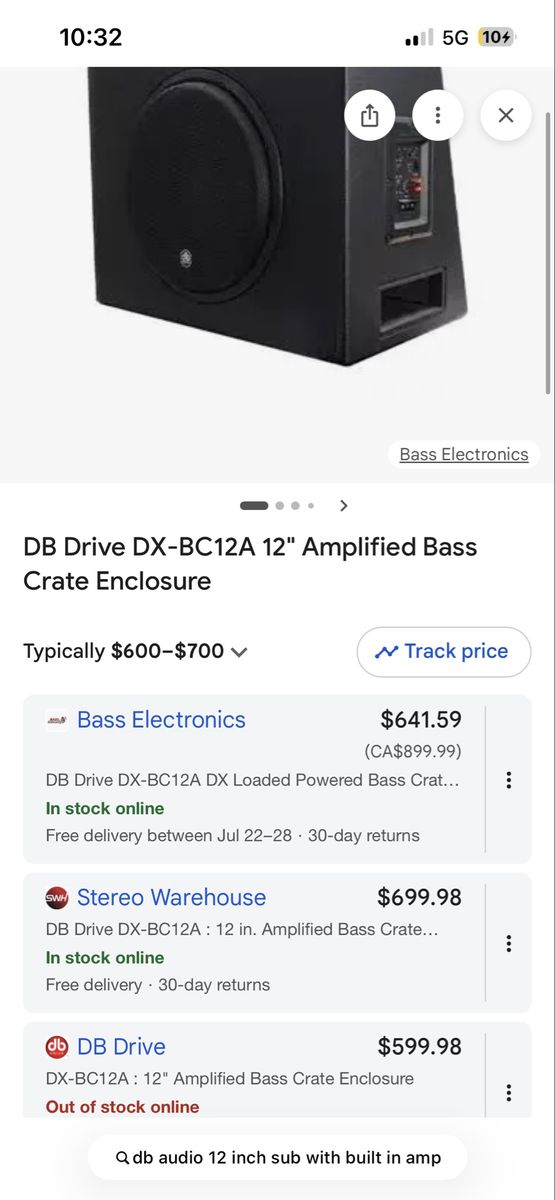Screen dimensions: 555x1200
Task: Tap the search bar with db audio query
Action: (x=277, y=1157)
